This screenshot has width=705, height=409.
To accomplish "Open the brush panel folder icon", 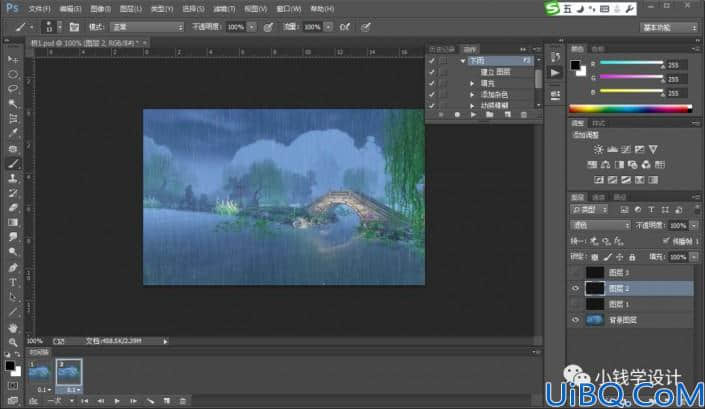I will tap(74, 27).
